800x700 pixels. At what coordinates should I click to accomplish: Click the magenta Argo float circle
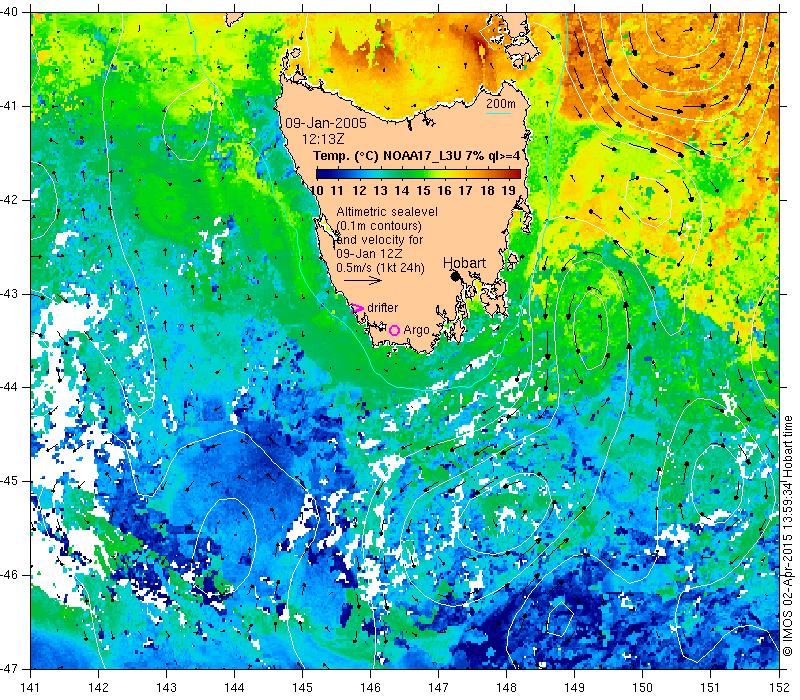click(x=394, y=331)
